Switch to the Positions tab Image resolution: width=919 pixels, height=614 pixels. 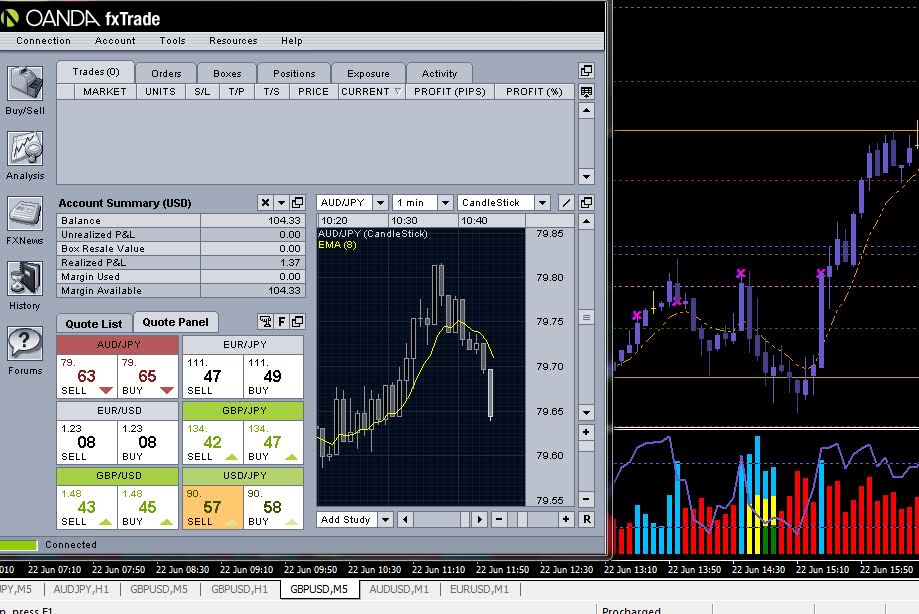click(294, 73)
